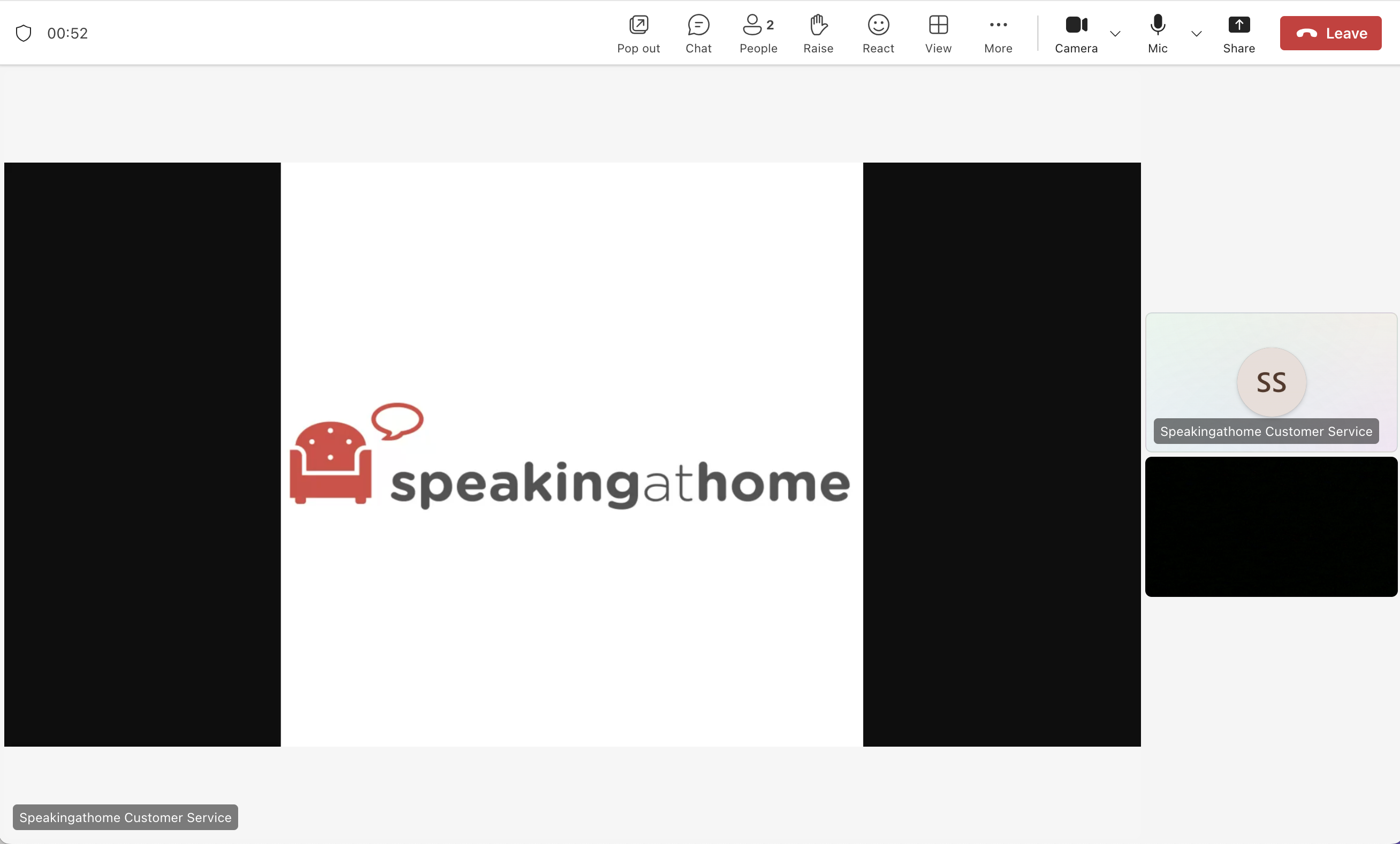Open People panel showing 2 participants
Image resolution: width=1400 pixels, height=844 pixels.
pyautogui.click(x=758, y=33)
